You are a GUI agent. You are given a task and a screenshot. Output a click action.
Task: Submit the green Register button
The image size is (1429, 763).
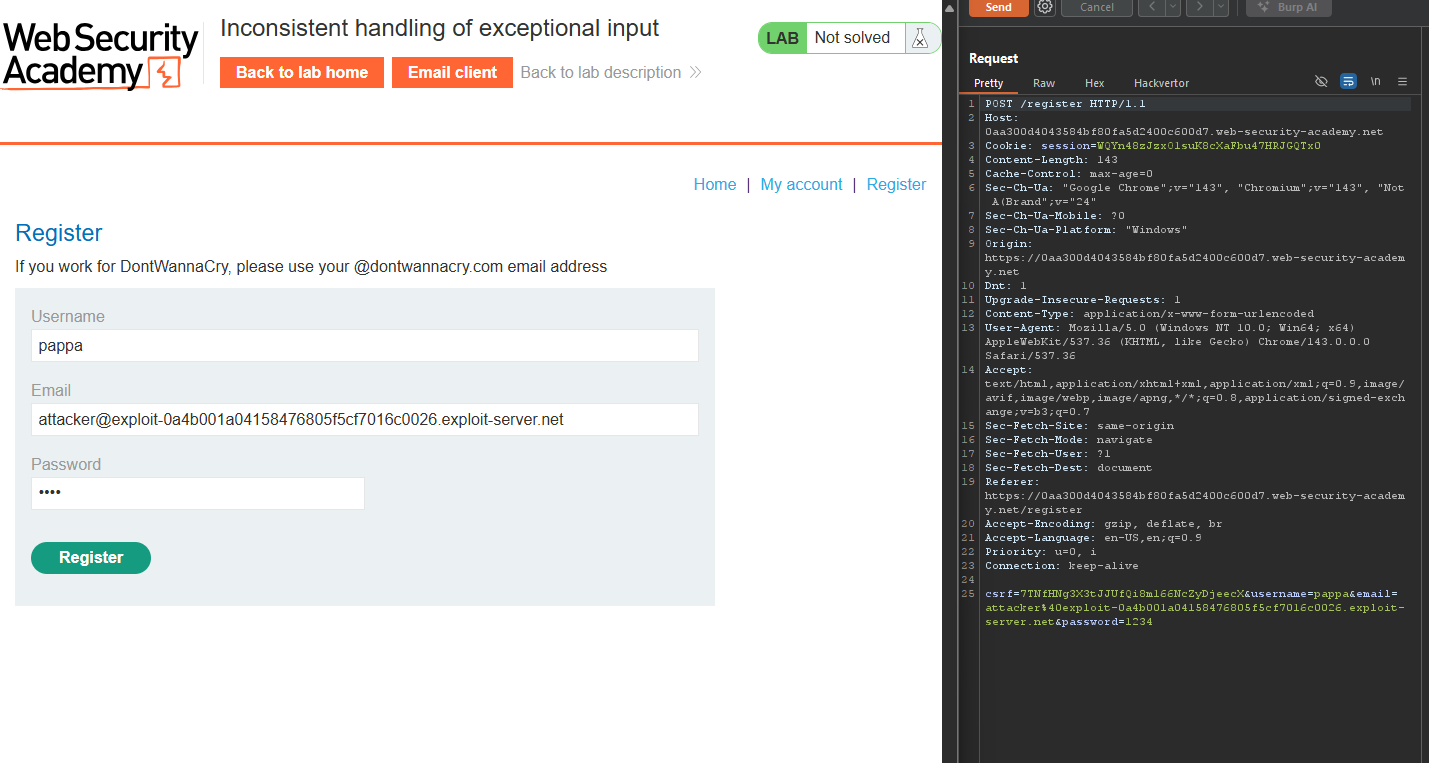pyautogui.click(x=91, y=558)
